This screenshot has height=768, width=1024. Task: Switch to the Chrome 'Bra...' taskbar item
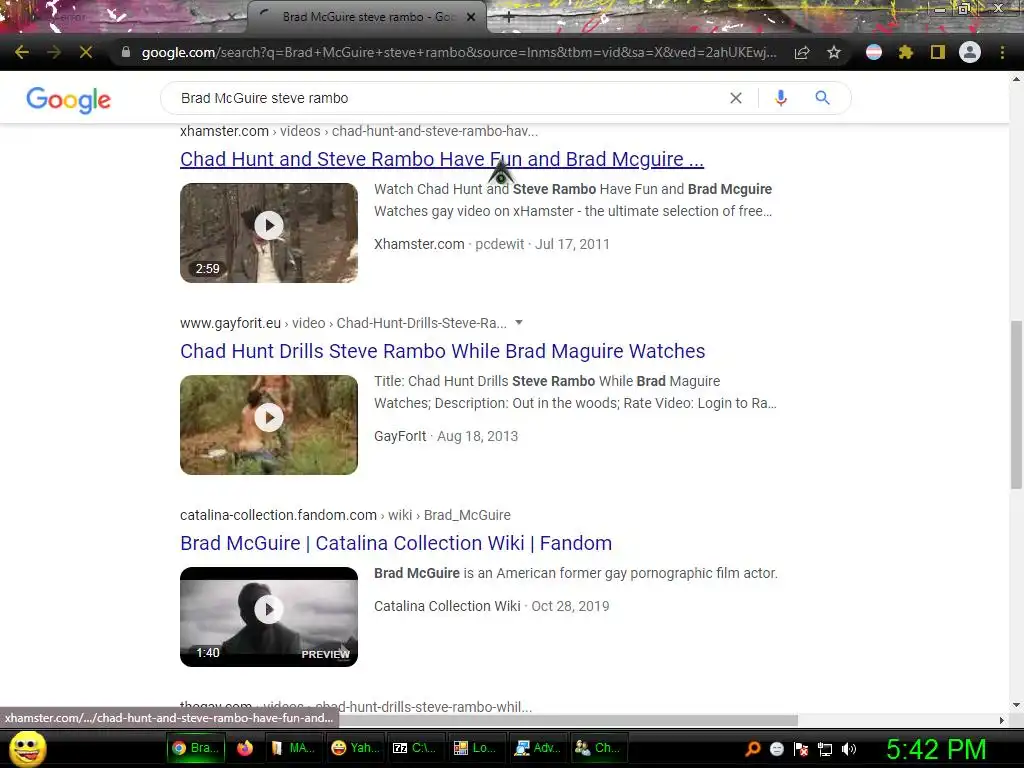tap(196, 748)
